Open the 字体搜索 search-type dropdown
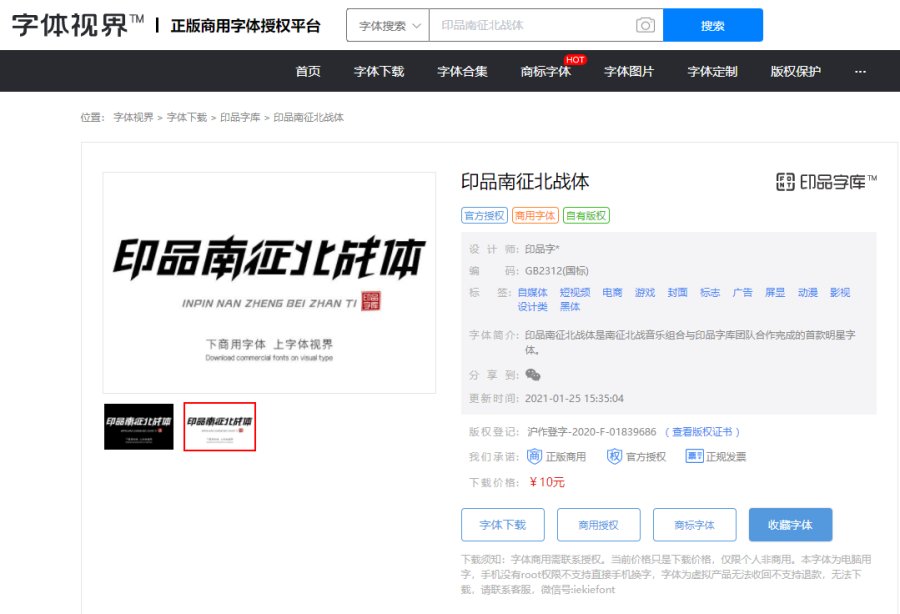 coord(385,24)
